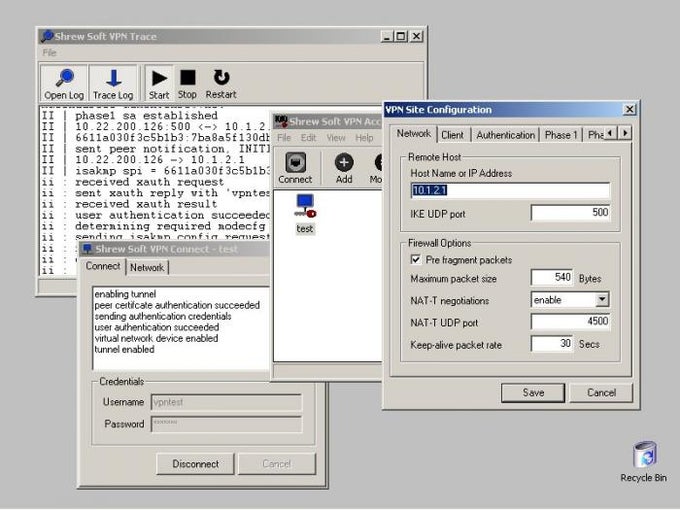
Task: Click the VPN Connect window title icon
Action: click(x=87, y=248)
